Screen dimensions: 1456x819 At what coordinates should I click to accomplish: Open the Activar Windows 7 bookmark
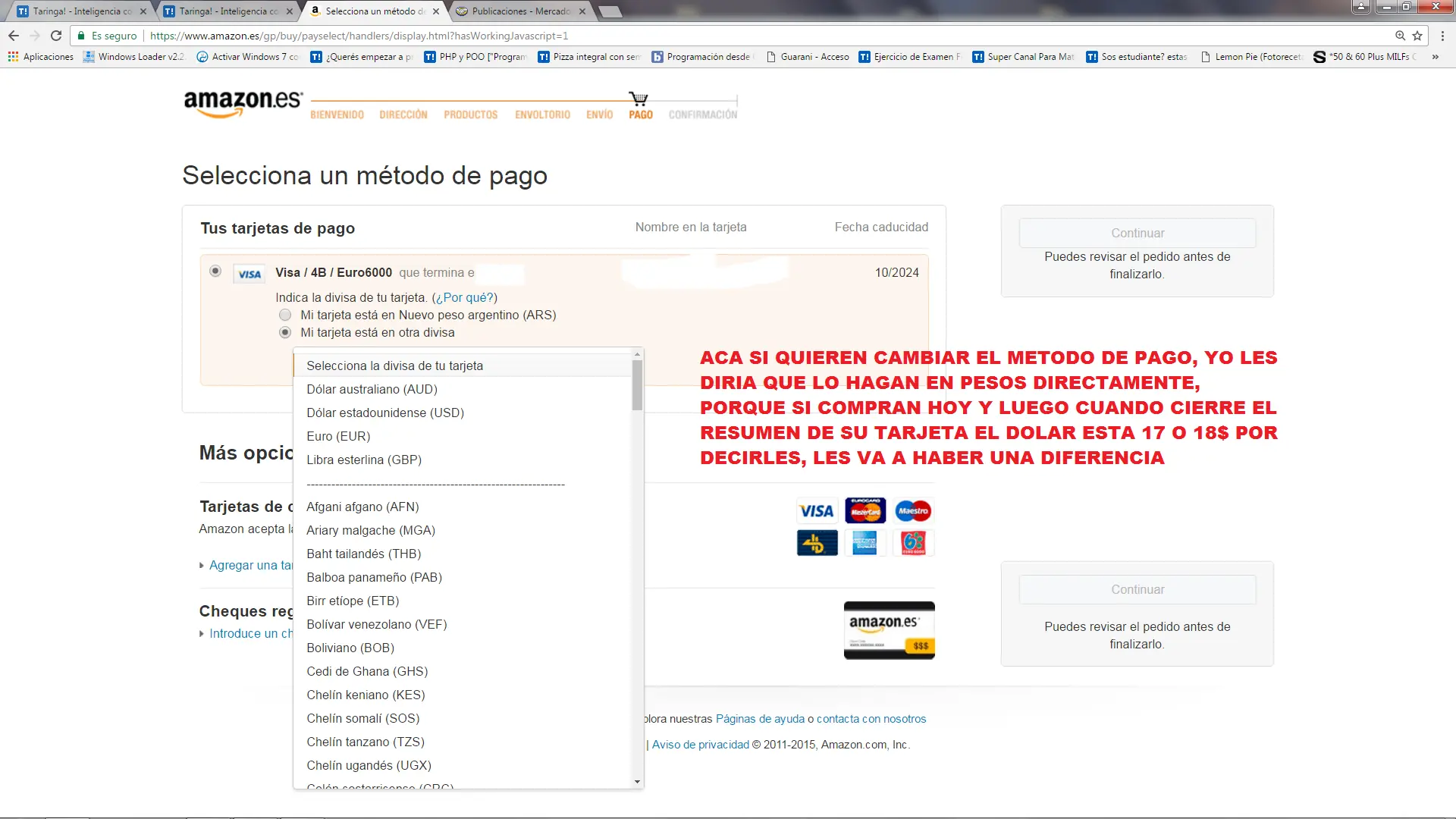pos(248,57)
